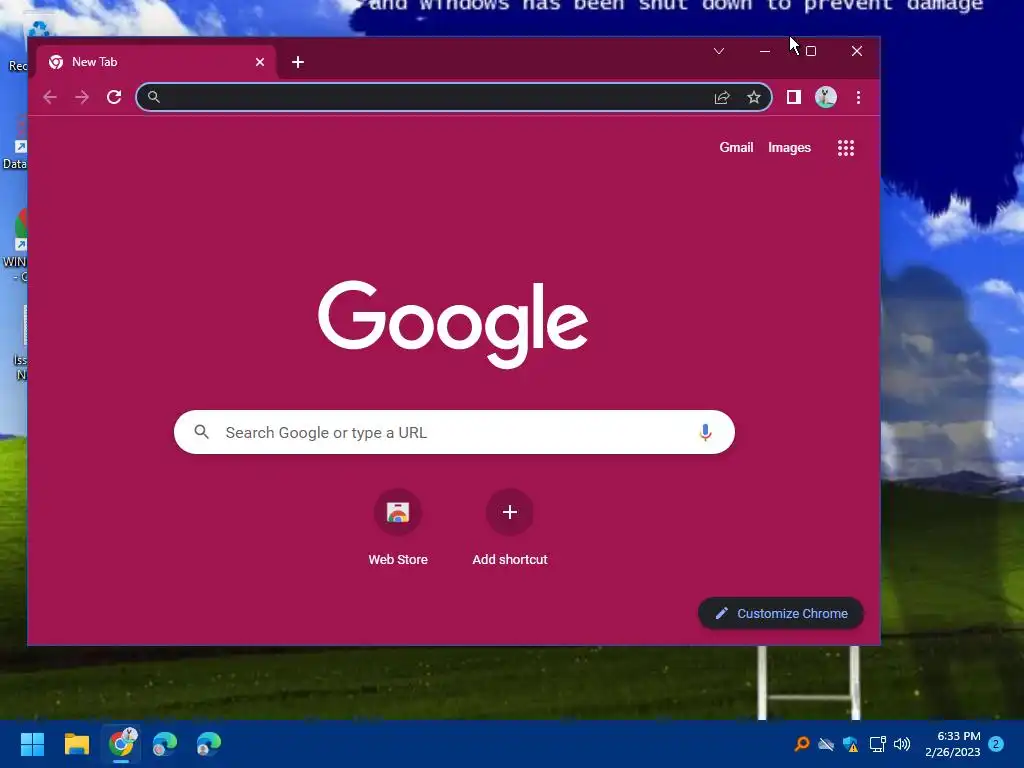Open the volume speaker tray icon

pyautogui.click(x=902, y=744)
